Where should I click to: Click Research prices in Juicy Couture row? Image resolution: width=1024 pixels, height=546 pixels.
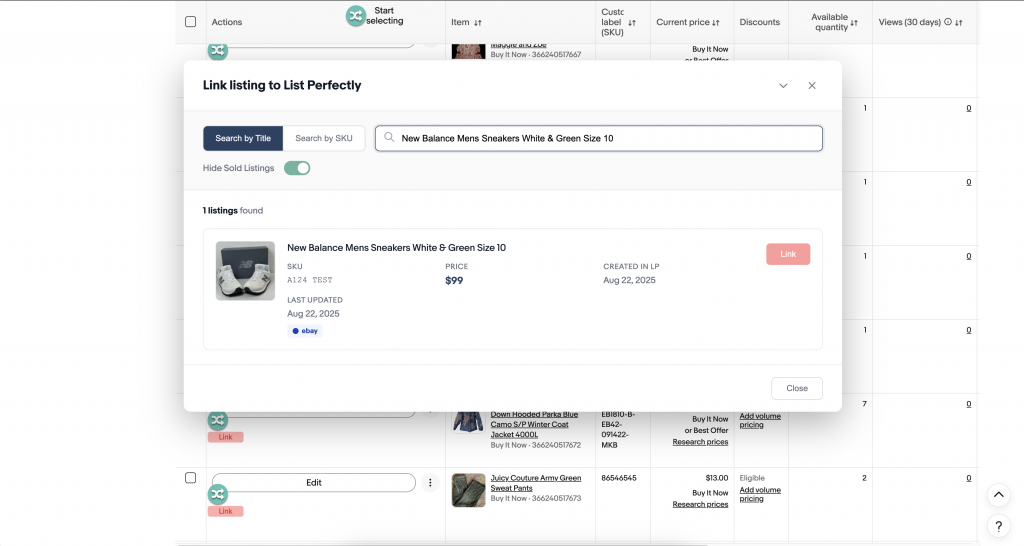[x=700, y=504]
